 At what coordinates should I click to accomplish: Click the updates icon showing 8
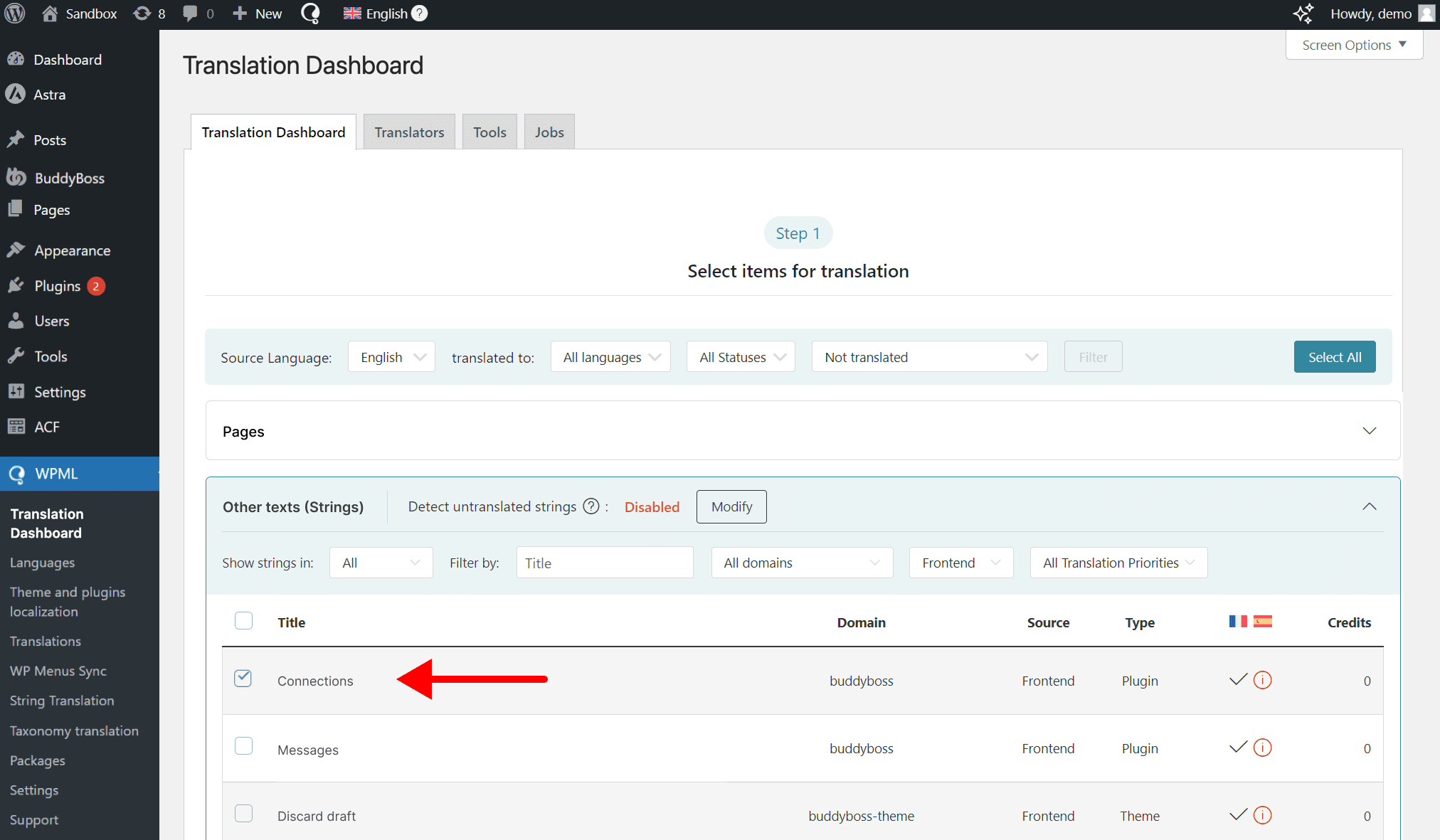[142, 14]
